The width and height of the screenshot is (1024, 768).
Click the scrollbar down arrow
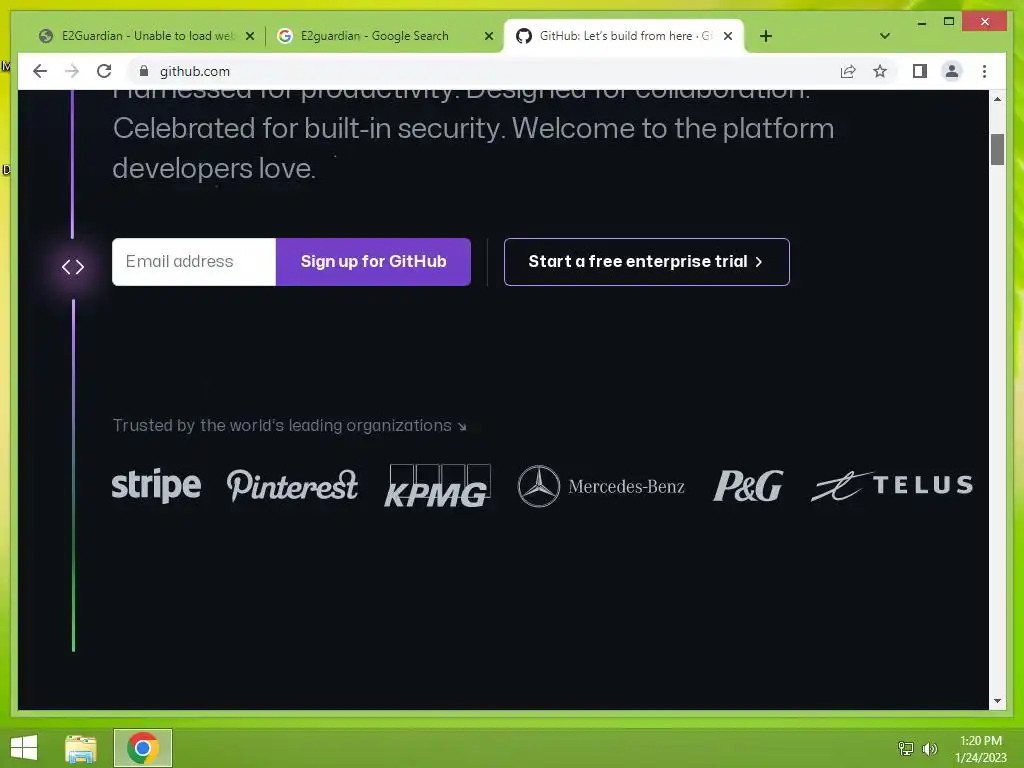(x=997, y=701)
